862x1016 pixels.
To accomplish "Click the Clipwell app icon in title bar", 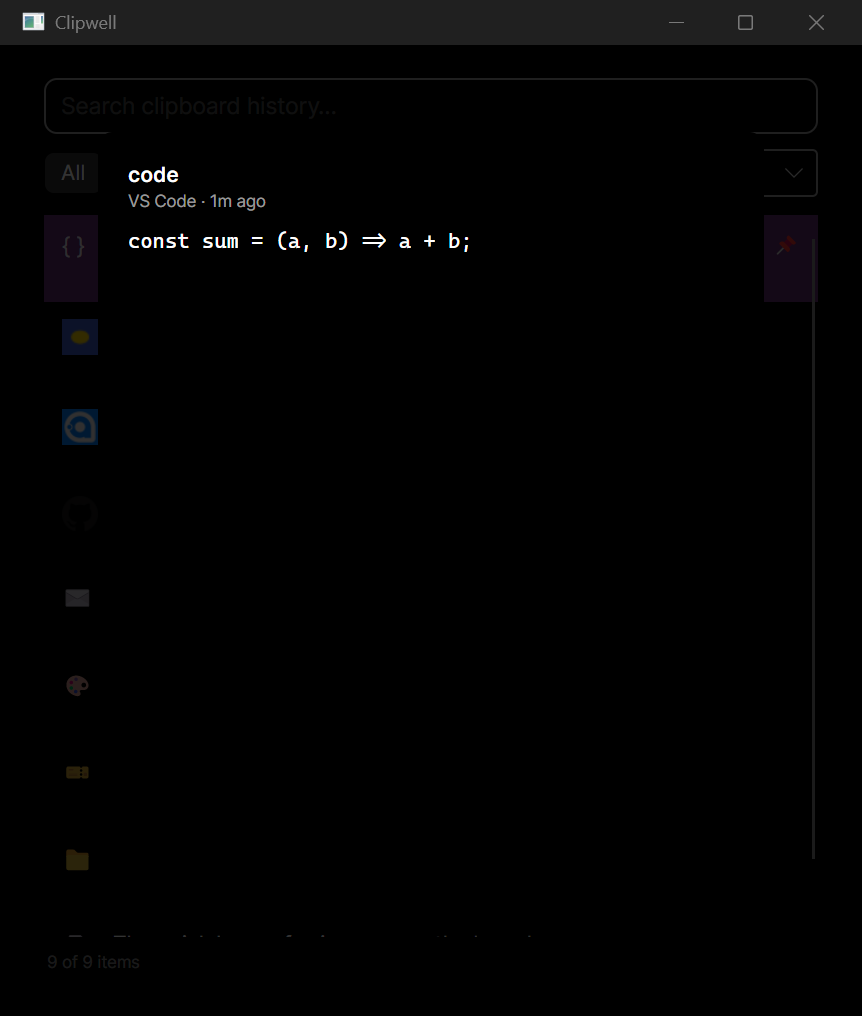I will click(x=33, y=22).
